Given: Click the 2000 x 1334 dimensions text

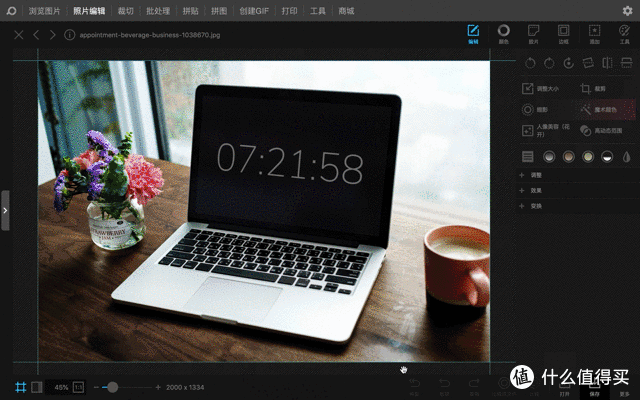Looking at the screenshot, I should click(185, 387).
